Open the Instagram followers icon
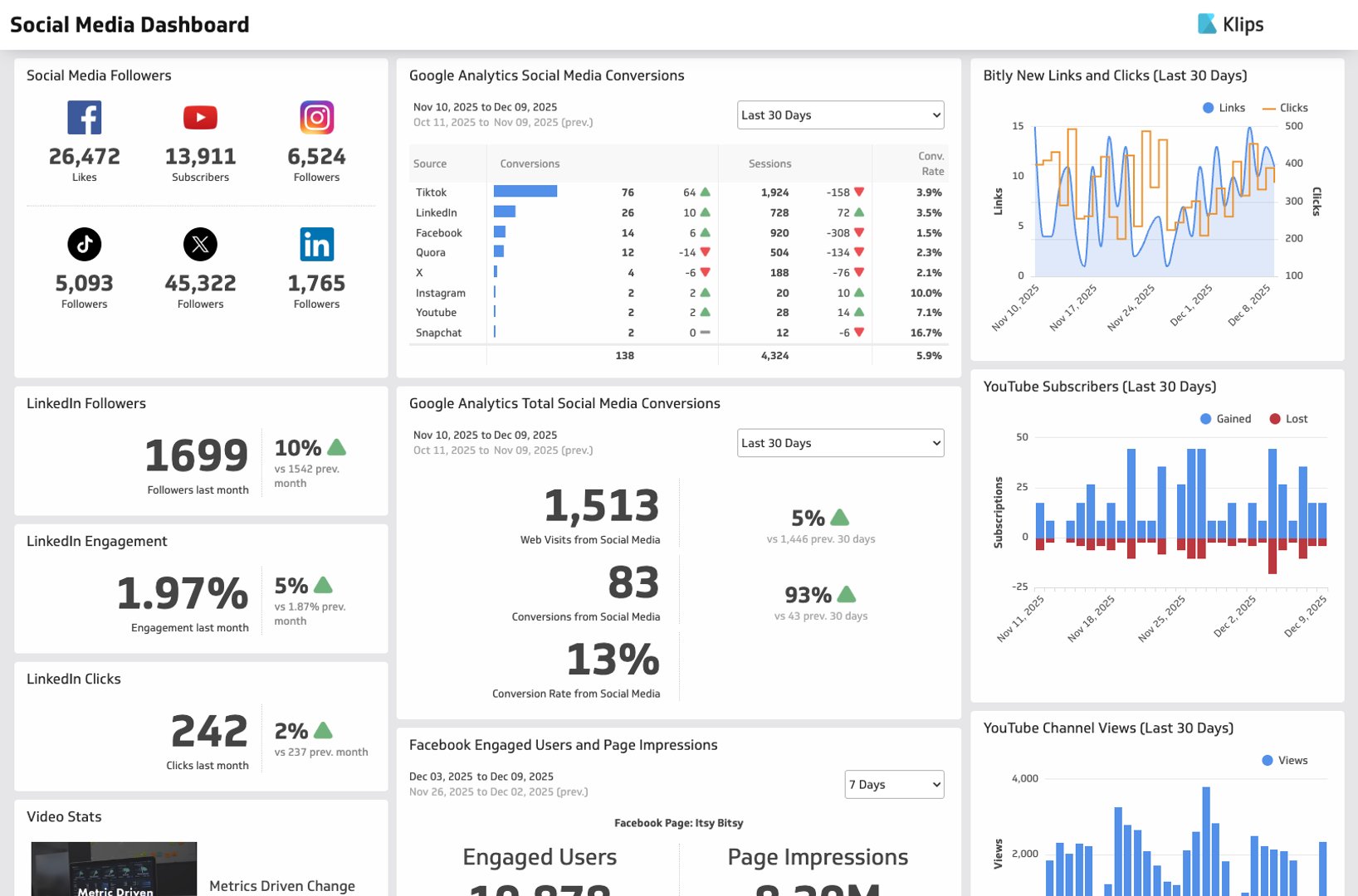This screenshot has height=896, width=1358. tap(316, 117)
